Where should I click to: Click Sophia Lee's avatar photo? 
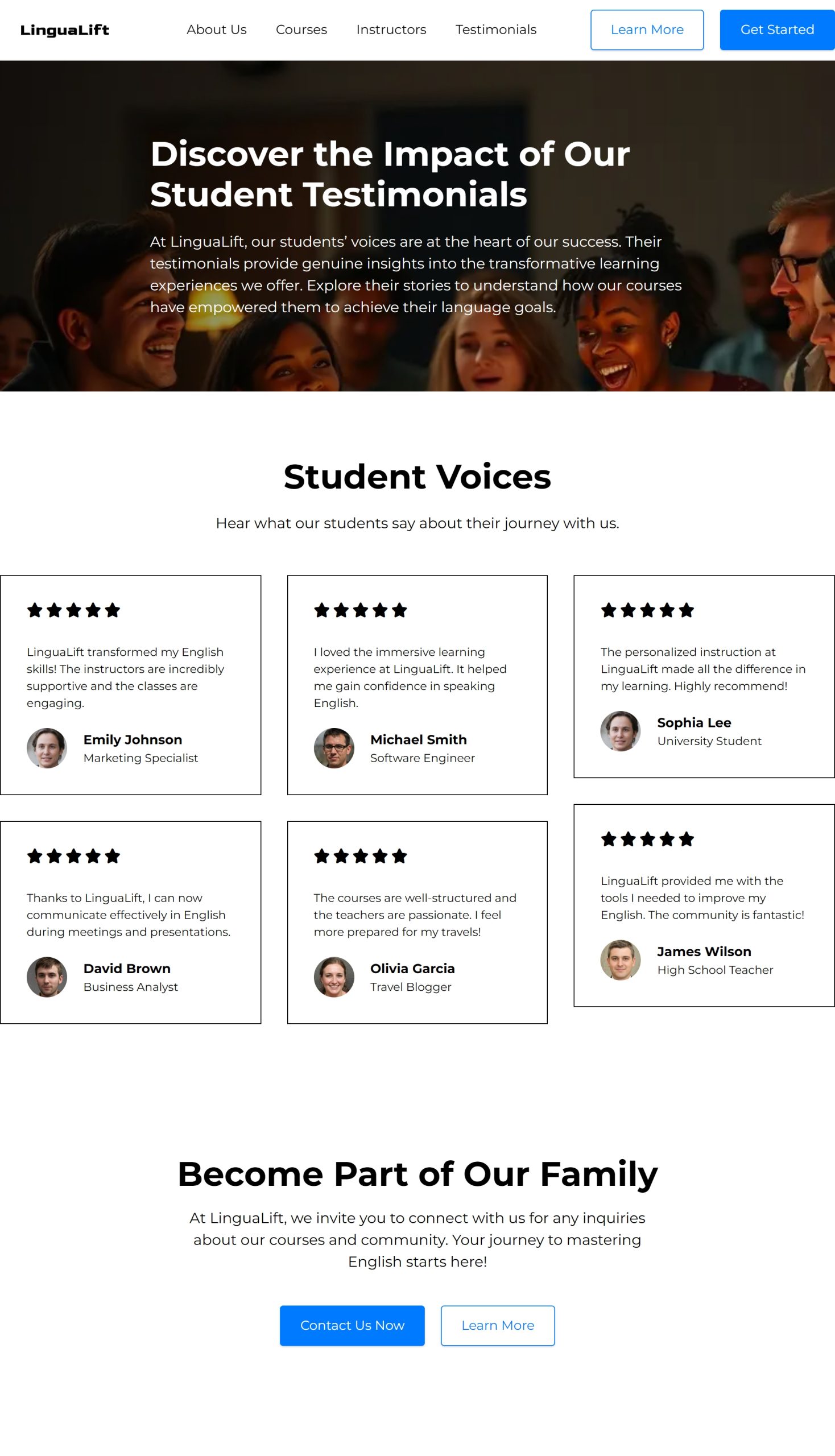click(621, 731)
